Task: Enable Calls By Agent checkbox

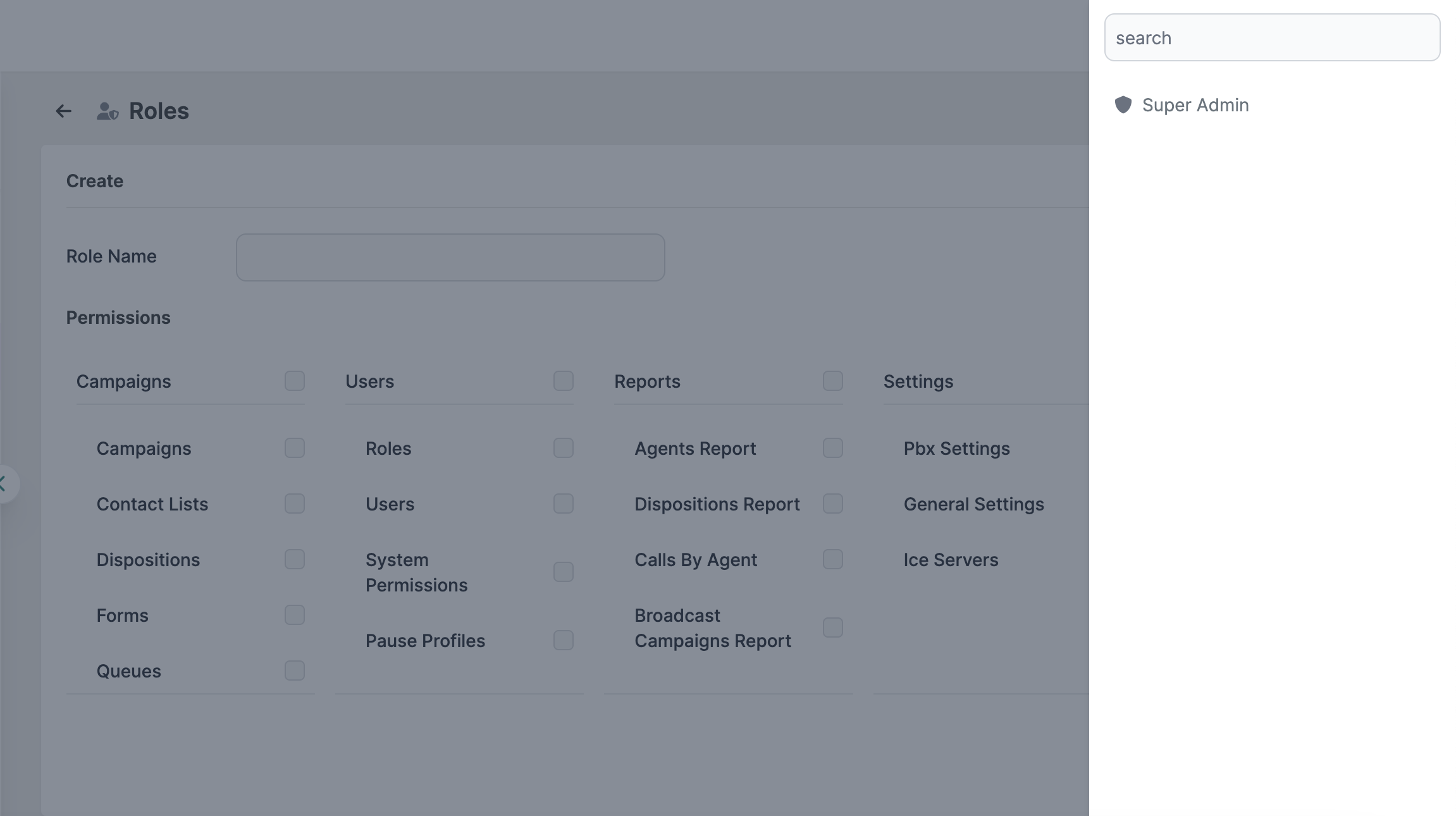Action: (x=833, y=559)
